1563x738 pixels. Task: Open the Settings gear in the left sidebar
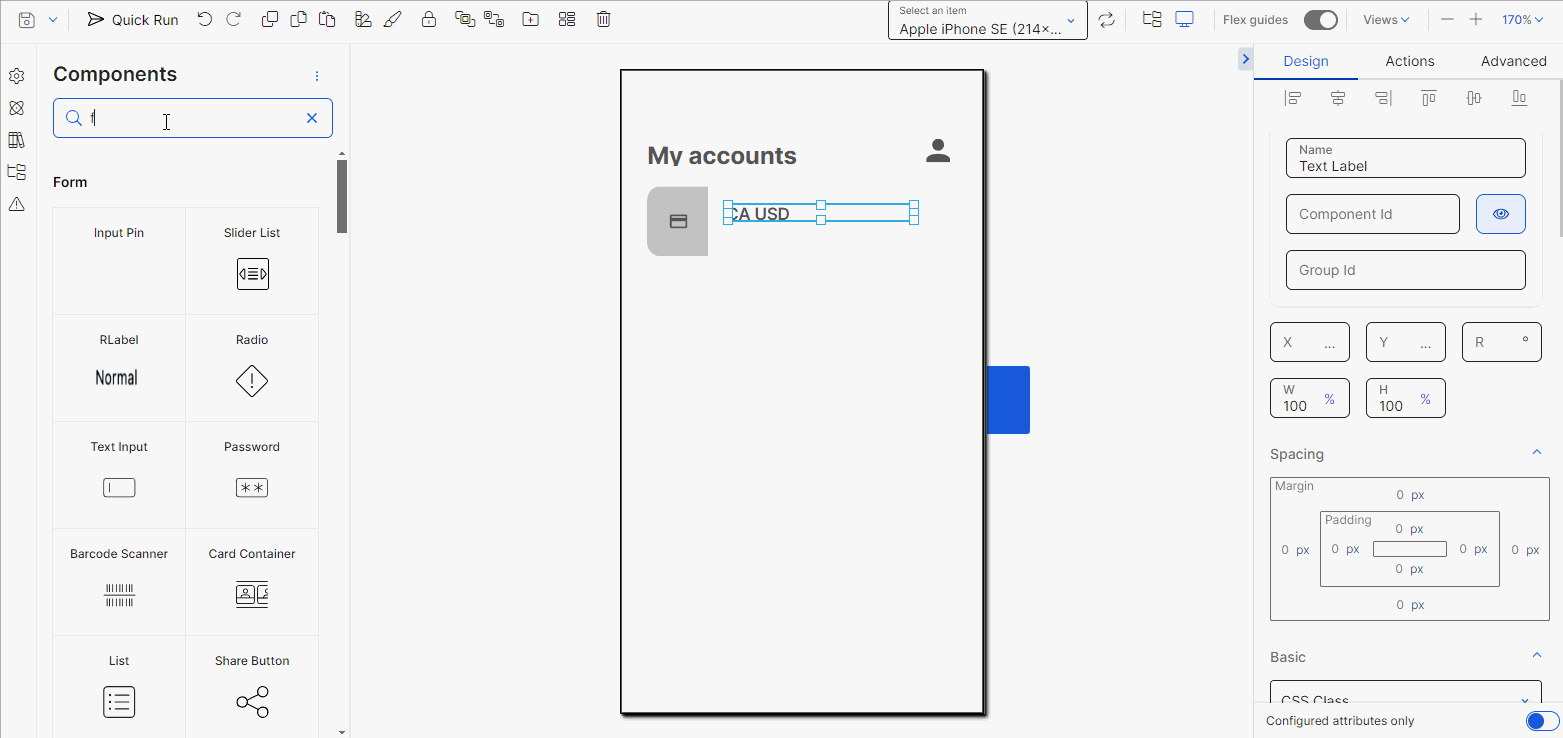tap(16, 75)
